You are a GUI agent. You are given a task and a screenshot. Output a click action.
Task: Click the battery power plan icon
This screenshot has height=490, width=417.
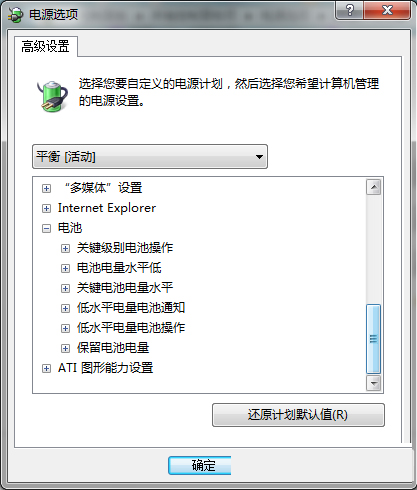52,96
